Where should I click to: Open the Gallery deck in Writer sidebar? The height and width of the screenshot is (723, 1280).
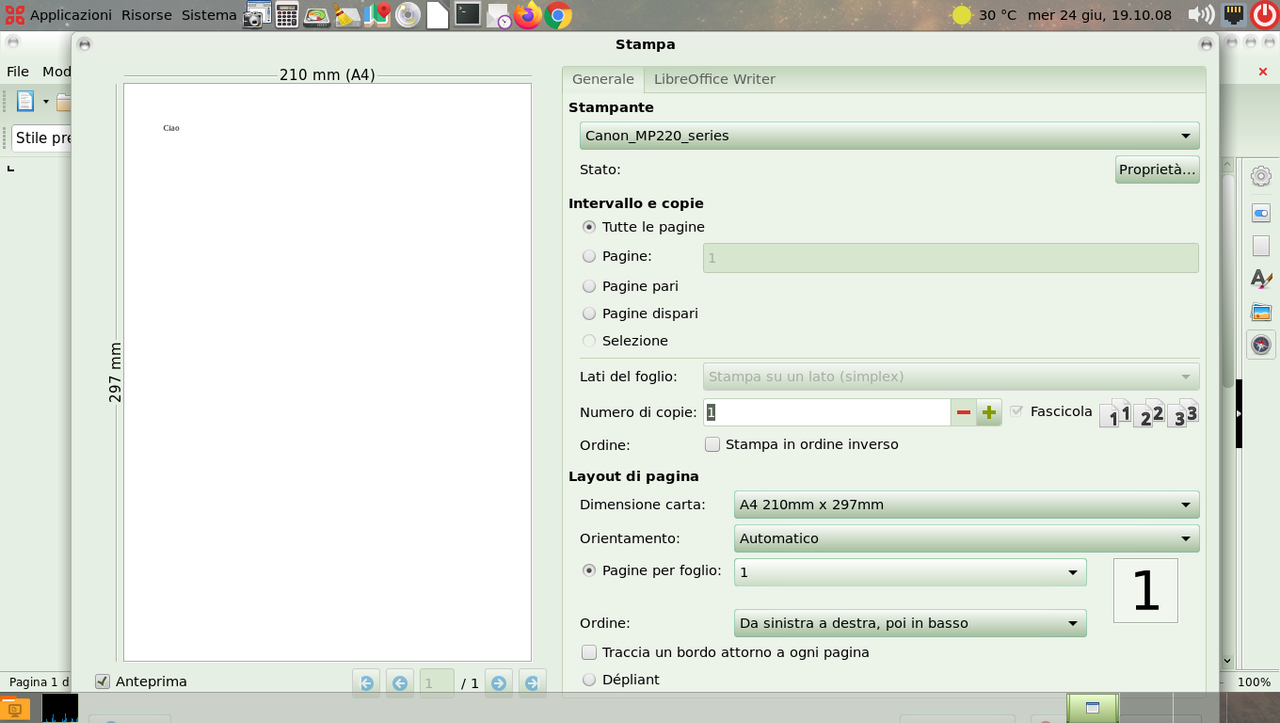(1261, 312)
